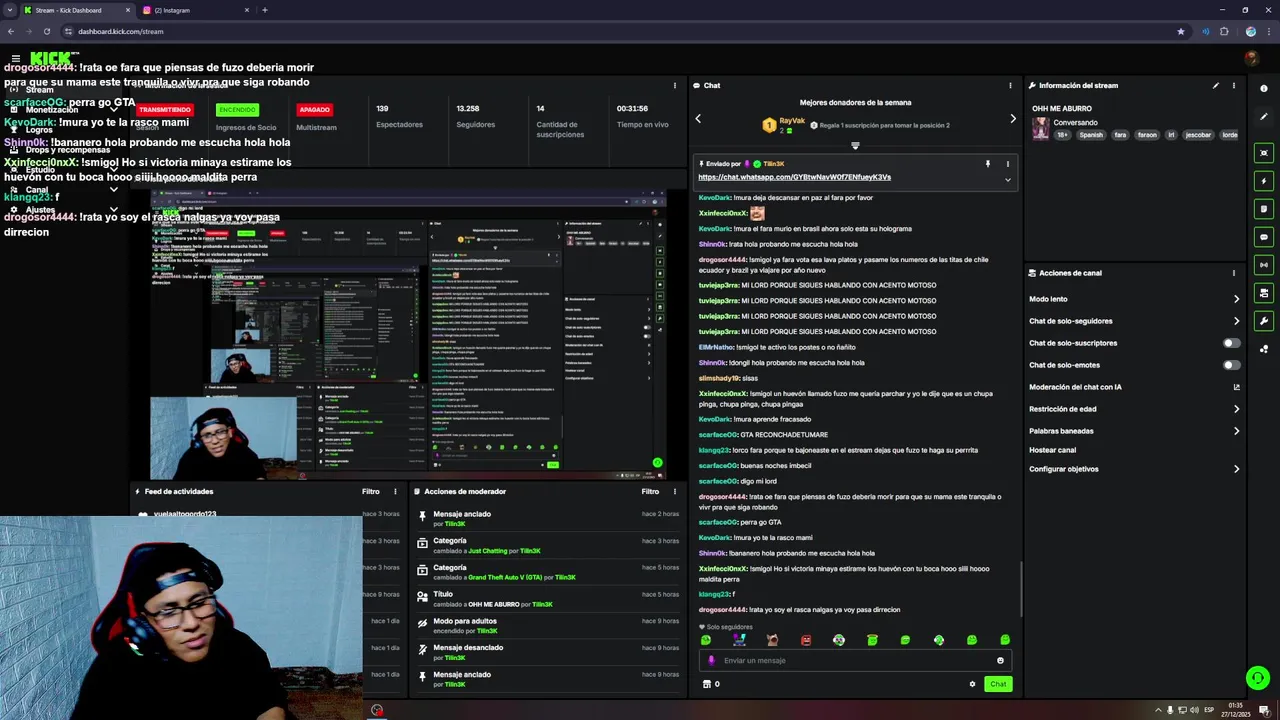Click the pencil edit icon in right sidebar
Viewport: 1280px width, 720px height.
(x=1264, y=116)
